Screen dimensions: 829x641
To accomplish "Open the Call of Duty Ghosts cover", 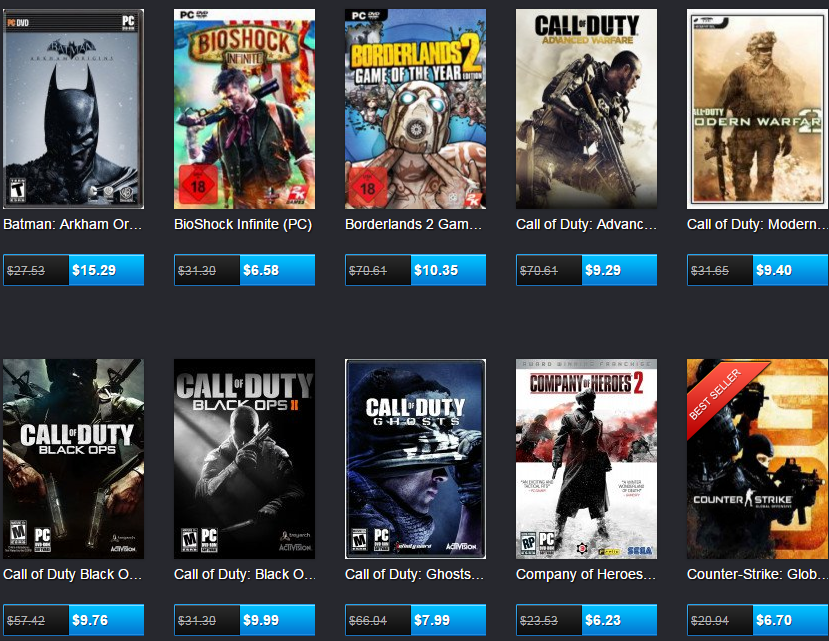I will 415,459.
